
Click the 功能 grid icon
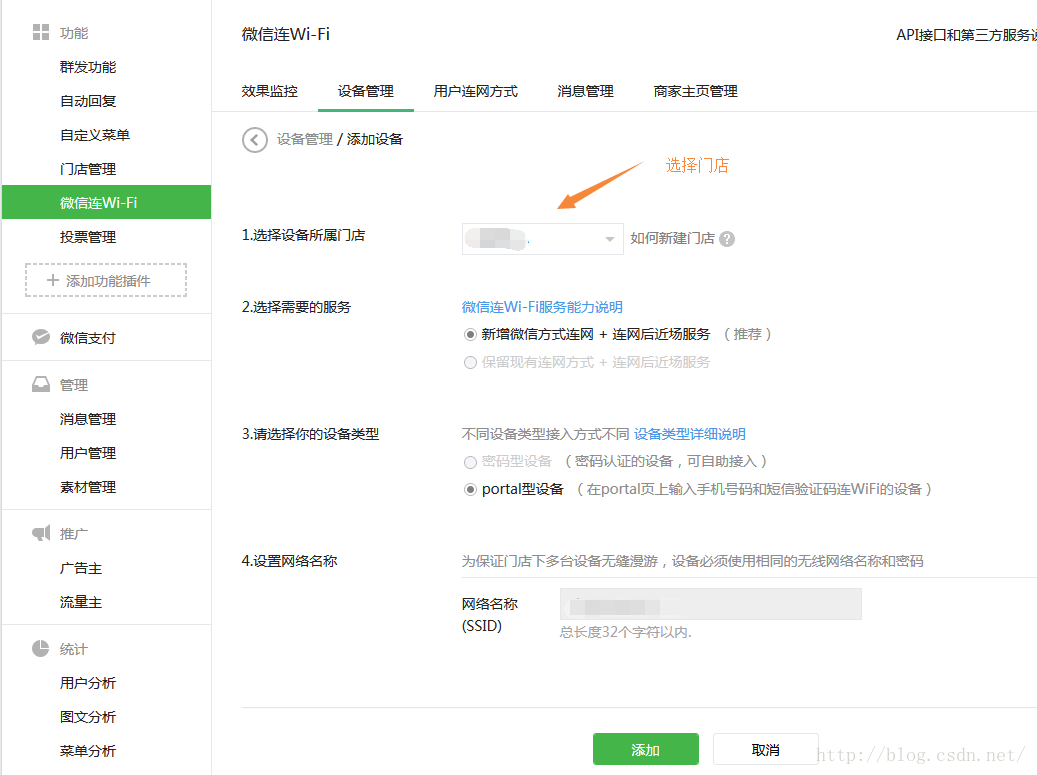coord(41,32)
